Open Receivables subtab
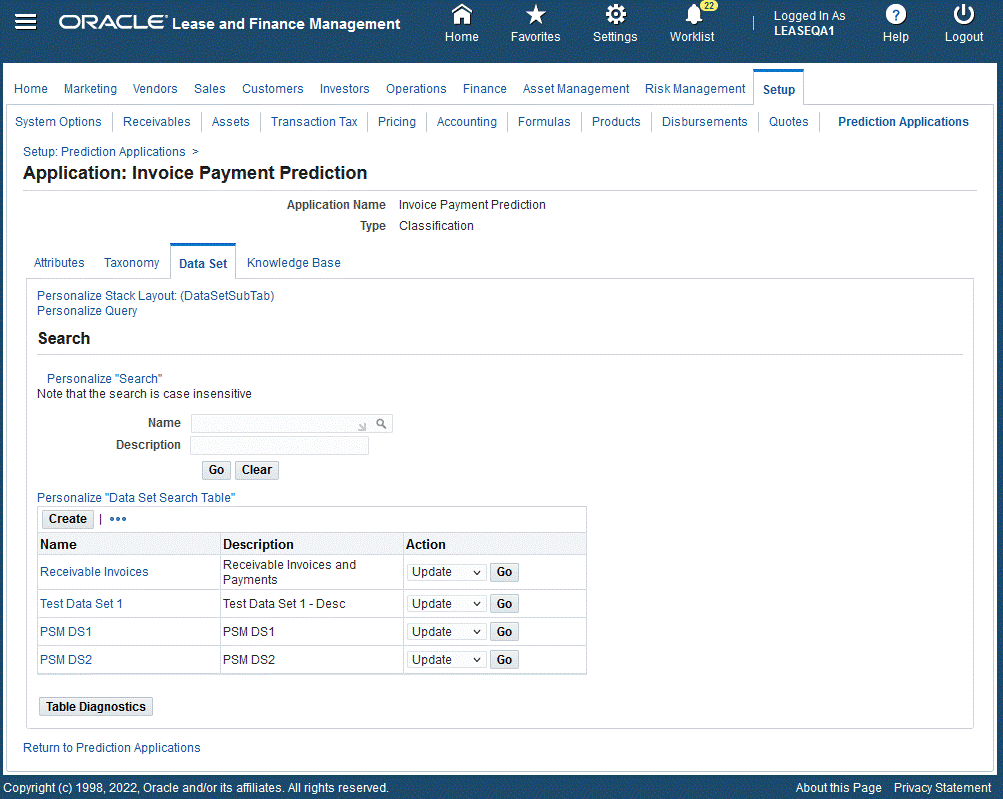The width and height of the screenshot is (1003, 799). click(157, 122)
